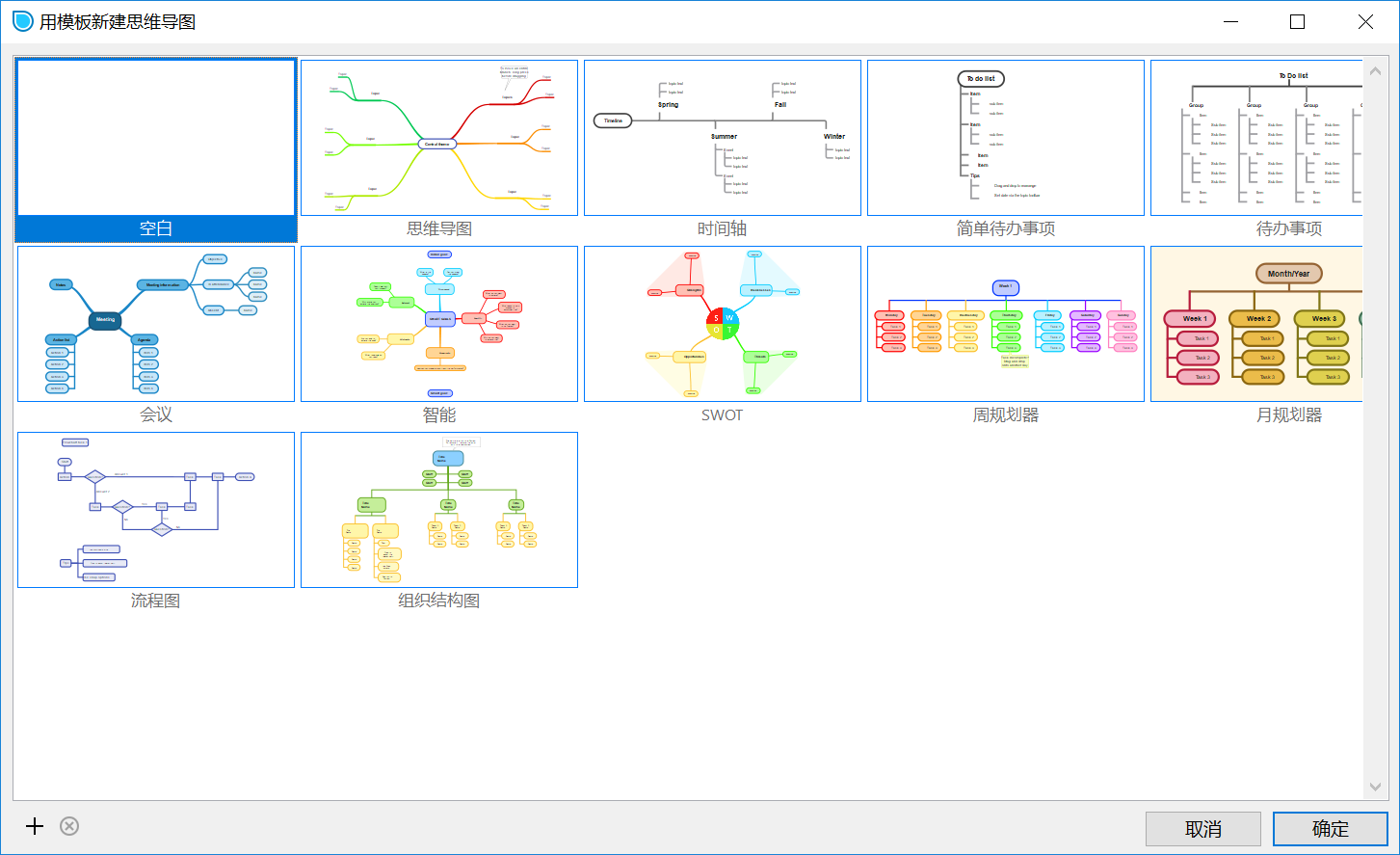Click the plus icon to add template

click(35, 826)
